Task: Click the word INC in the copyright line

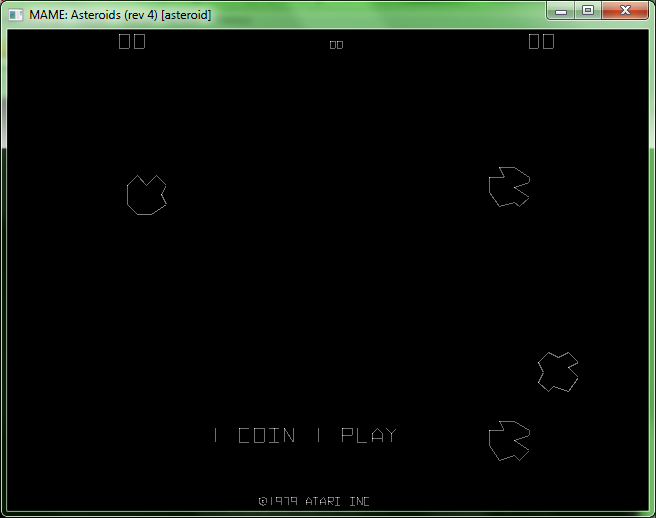Action: pyautogui.click(x=360, y=501)
